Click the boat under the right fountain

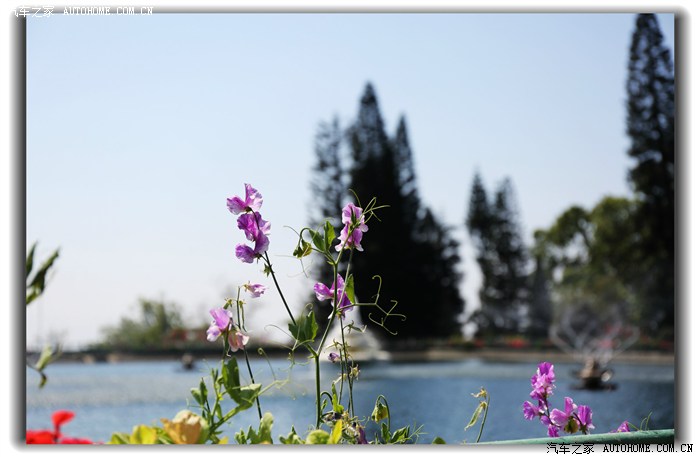point(595,377)
